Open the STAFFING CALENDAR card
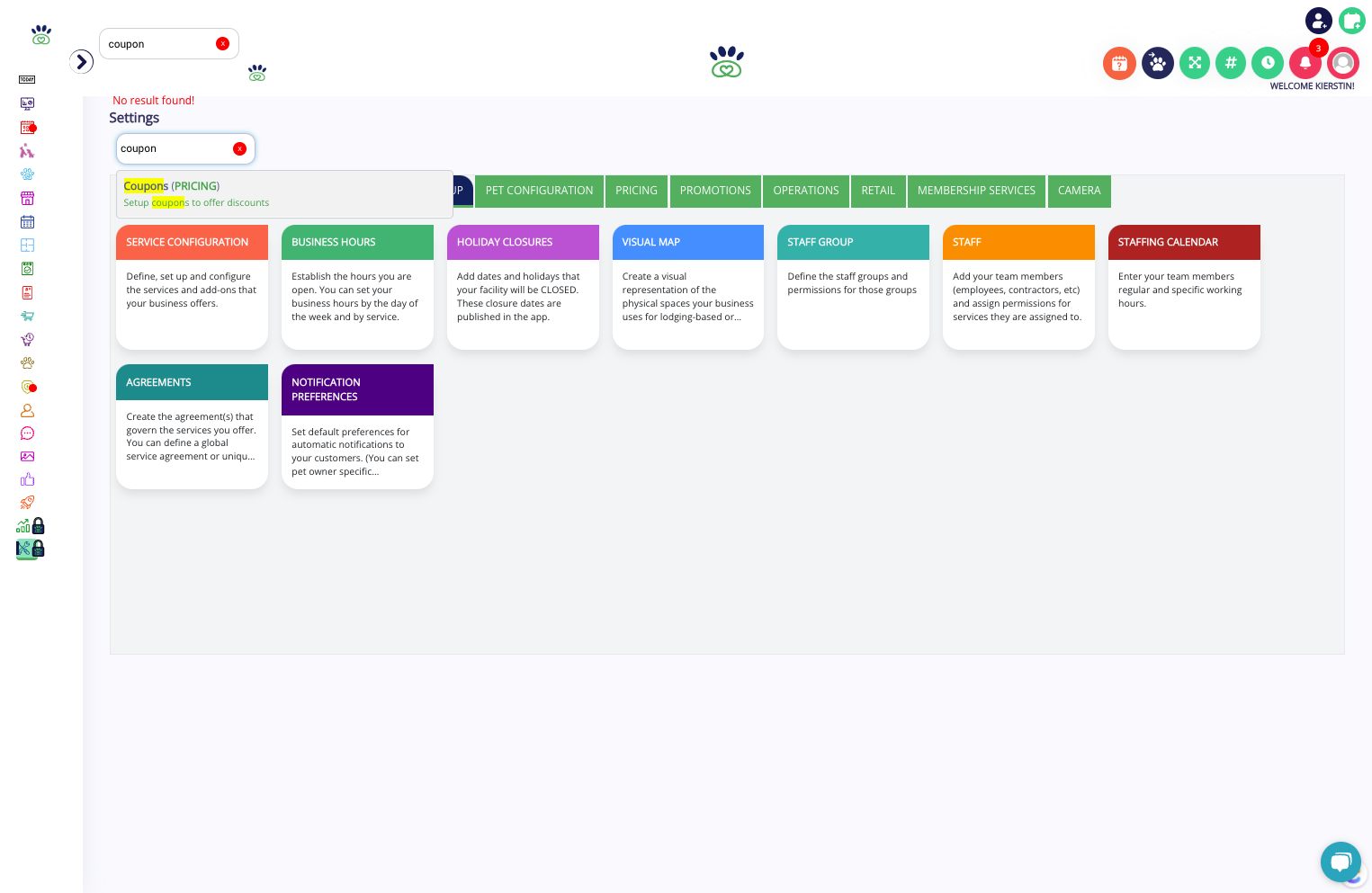 click(1184, 287)
